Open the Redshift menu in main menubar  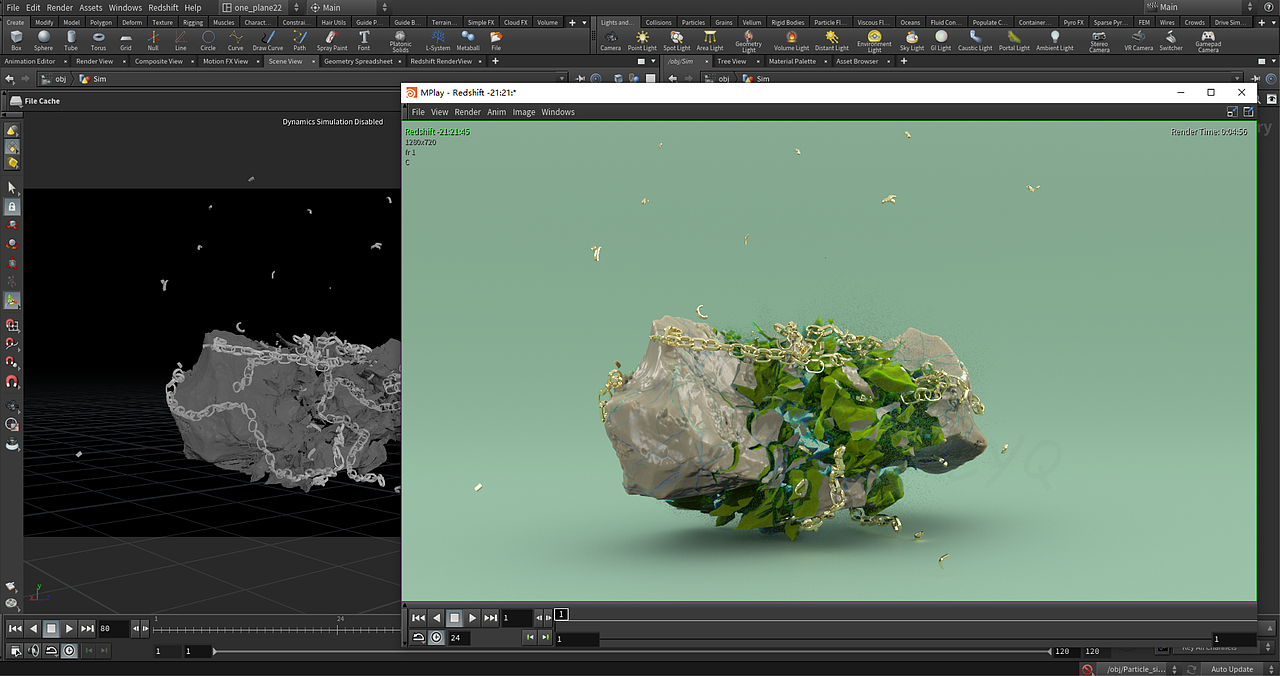click(x=163, y=8)
